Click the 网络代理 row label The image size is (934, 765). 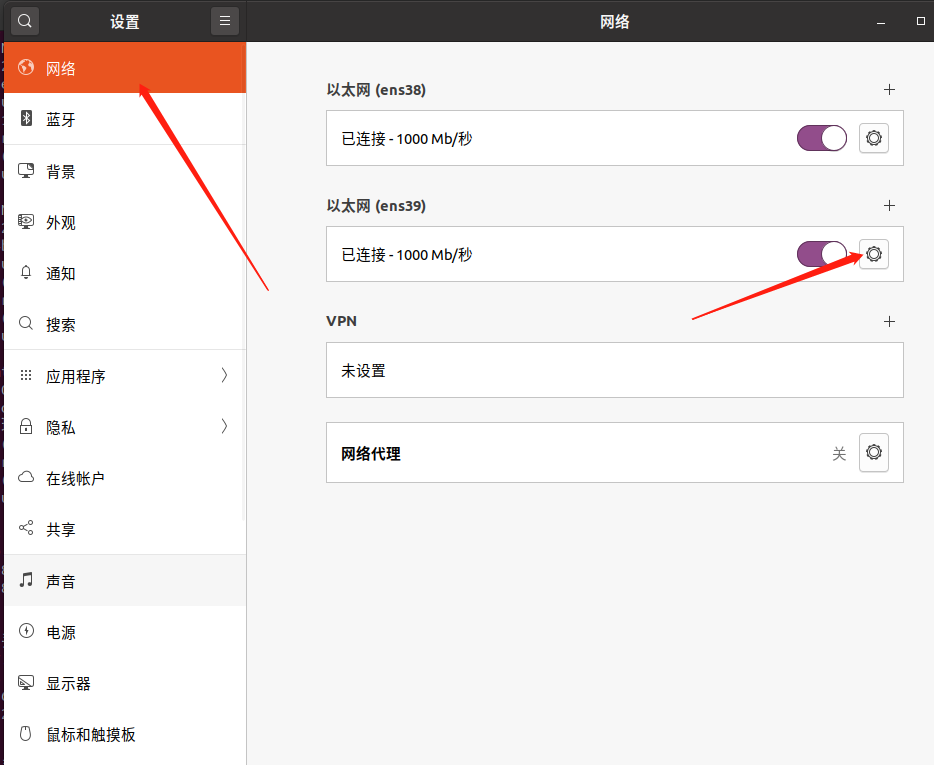click(x=371, y=453)
